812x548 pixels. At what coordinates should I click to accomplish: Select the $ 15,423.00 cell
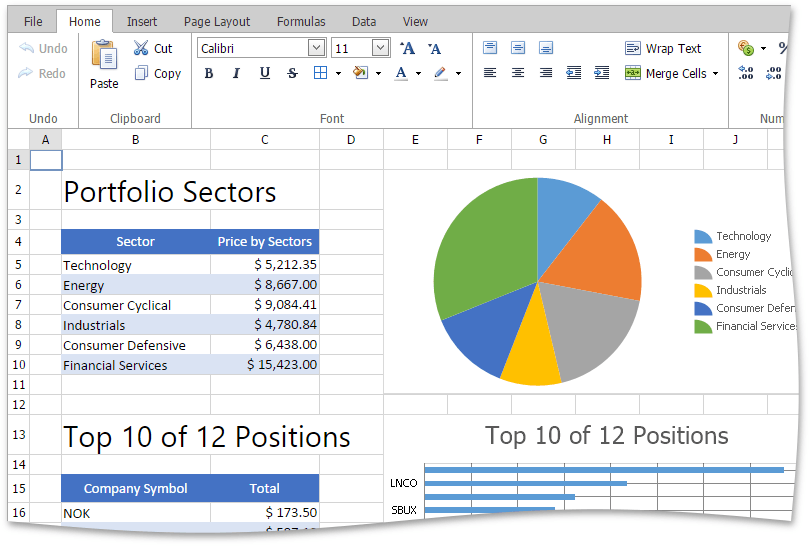pos(265,365)
